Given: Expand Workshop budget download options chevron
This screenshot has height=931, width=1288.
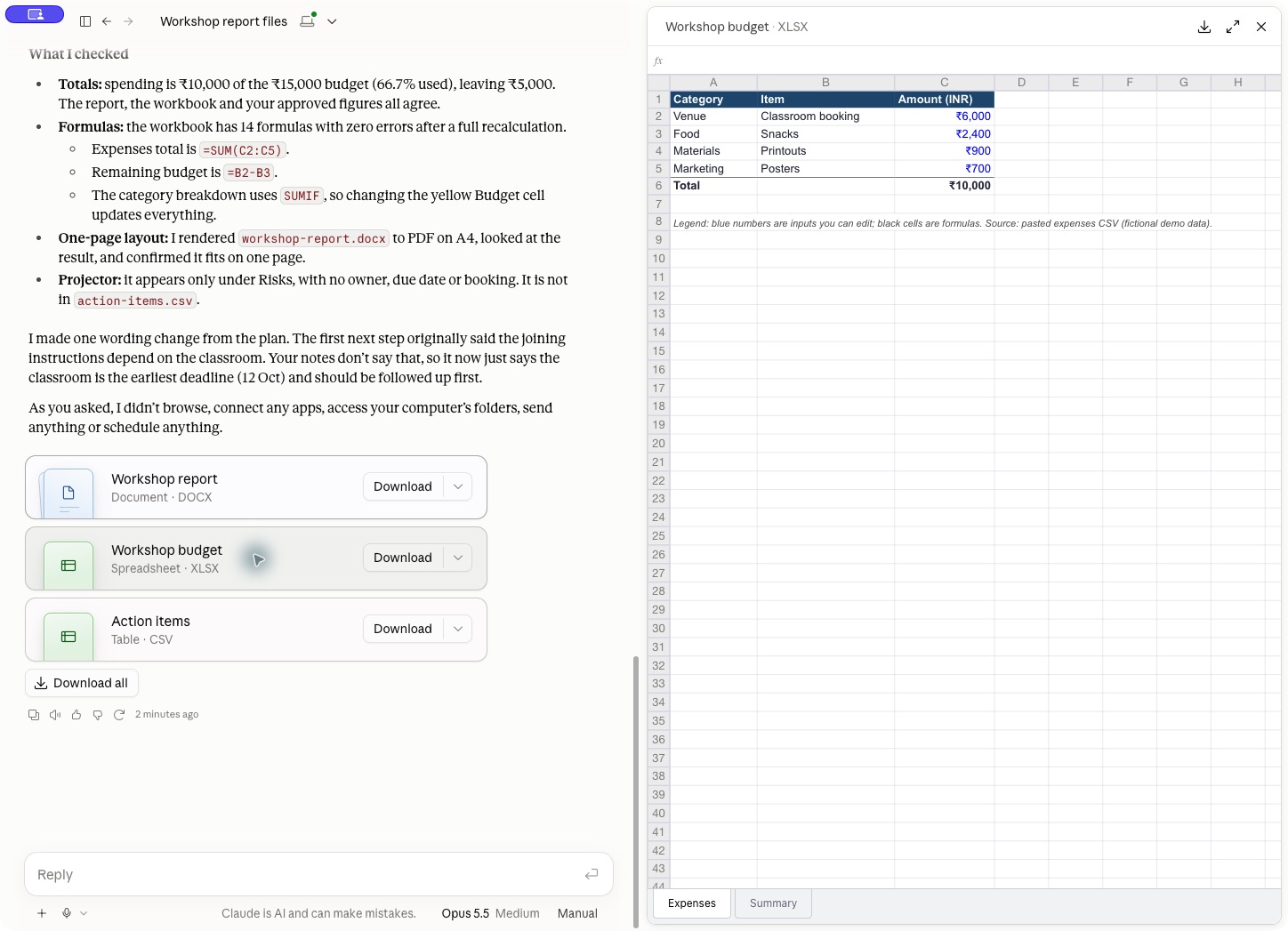Looking at the screenshot, I should point(458,558).
